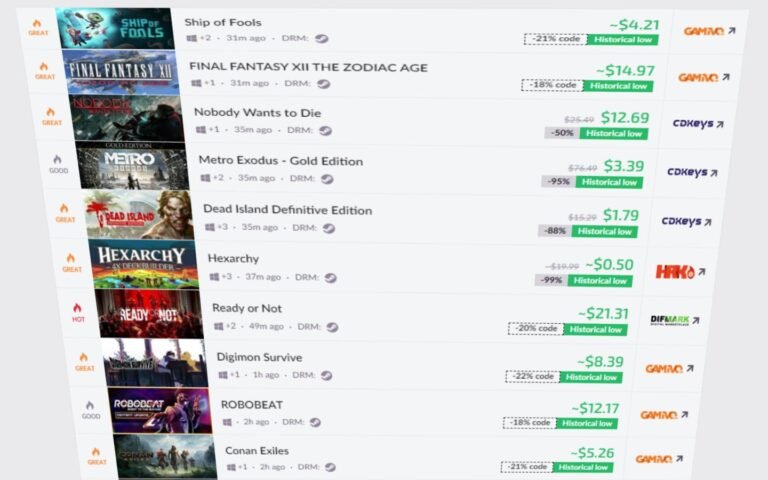Click the Steam DRM icon for Ship of Fools
The image size is (768, 480).
click(322, 39)
